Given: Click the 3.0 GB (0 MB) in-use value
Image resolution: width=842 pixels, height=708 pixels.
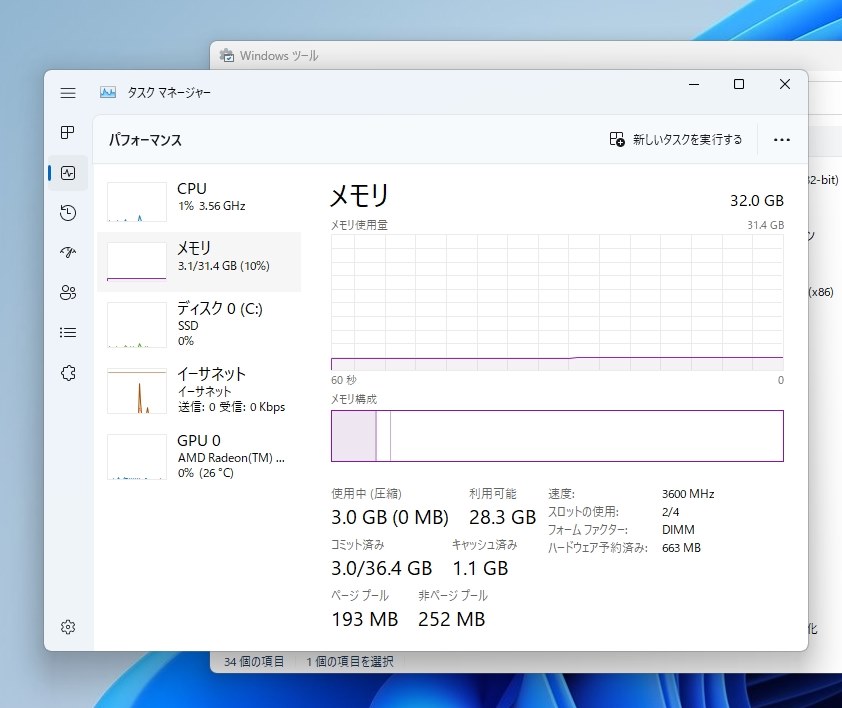Looking at the screenshot, I should tap(390, 517).
